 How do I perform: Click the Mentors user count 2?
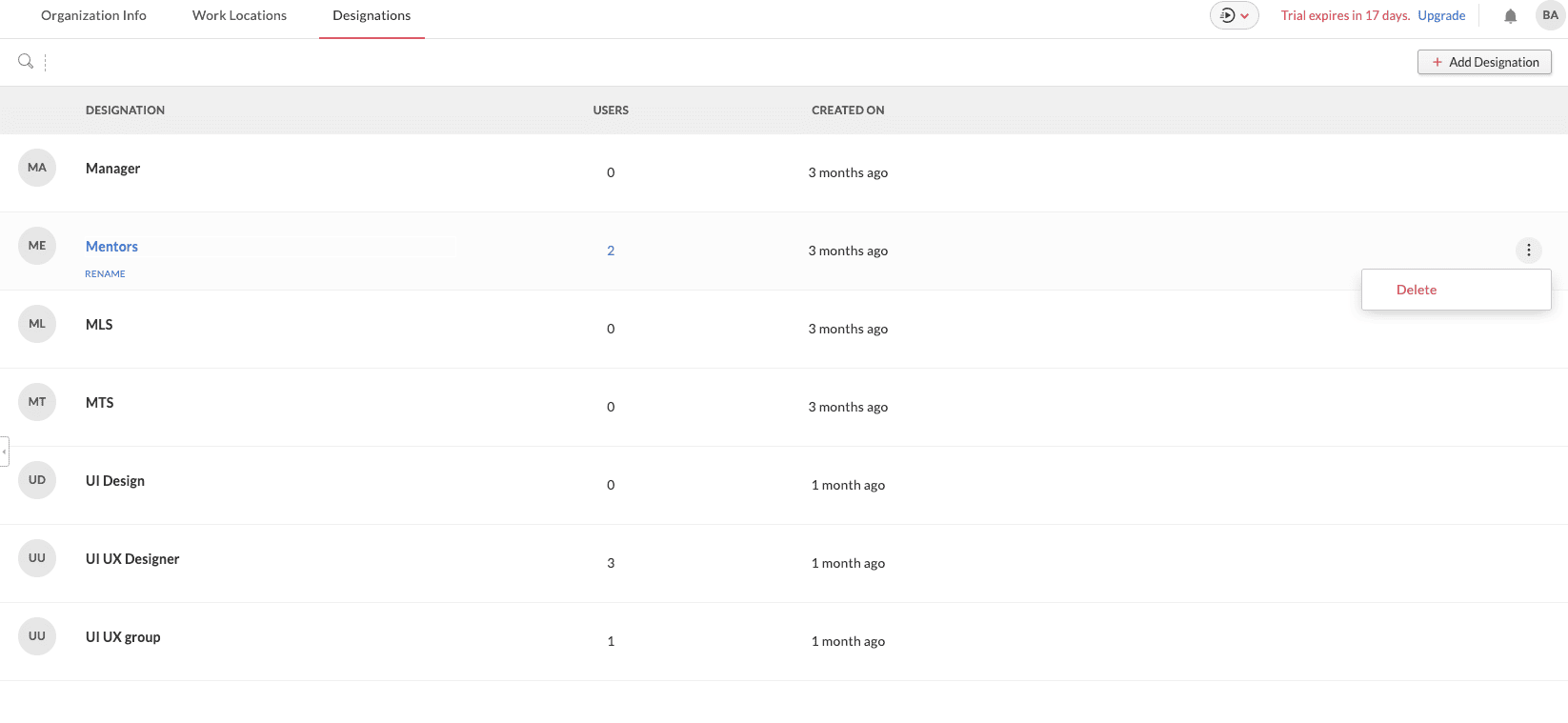(x=611, y=251)
